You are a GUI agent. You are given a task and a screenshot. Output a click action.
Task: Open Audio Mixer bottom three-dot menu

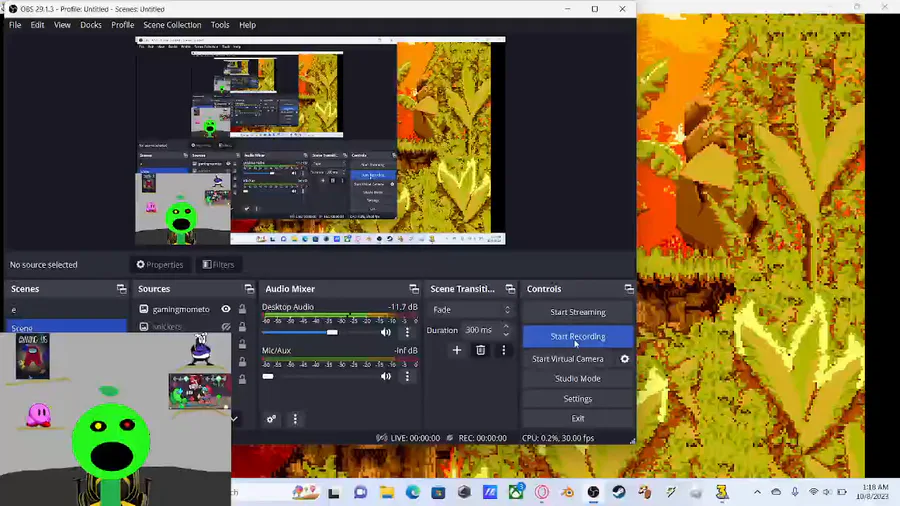(x=295, y=419)
